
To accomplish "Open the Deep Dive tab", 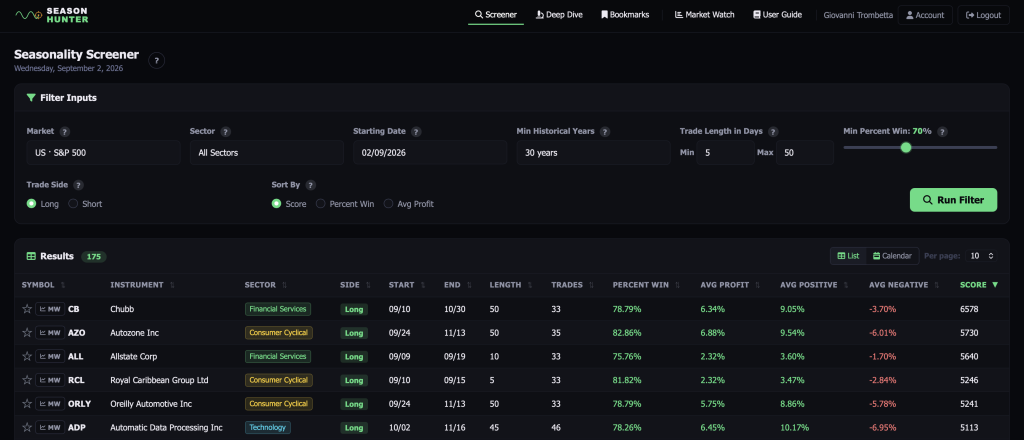I will pos(559,15).
